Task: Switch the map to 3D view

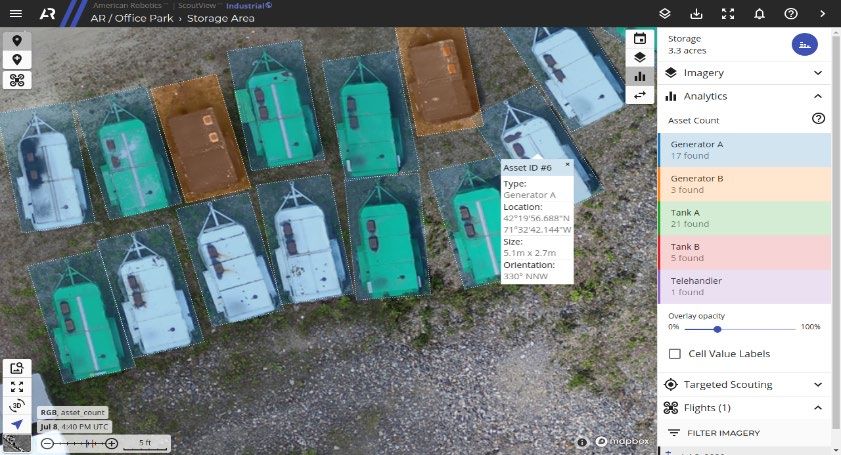Action: 17,405
